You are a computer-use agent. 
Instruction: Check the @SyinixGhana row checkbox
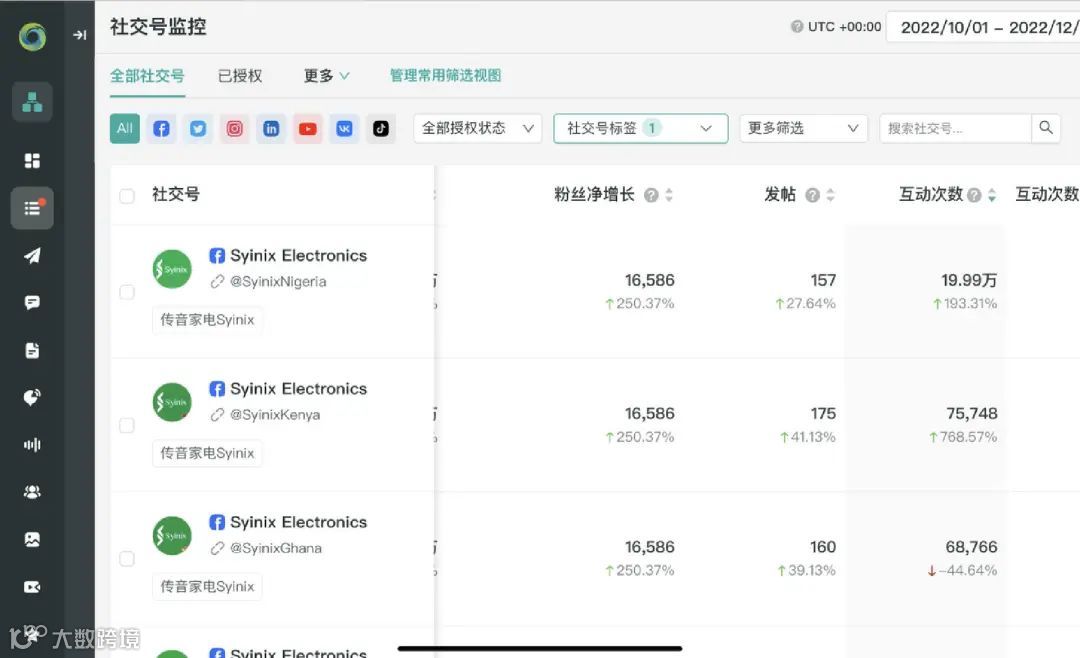[127, 559]
